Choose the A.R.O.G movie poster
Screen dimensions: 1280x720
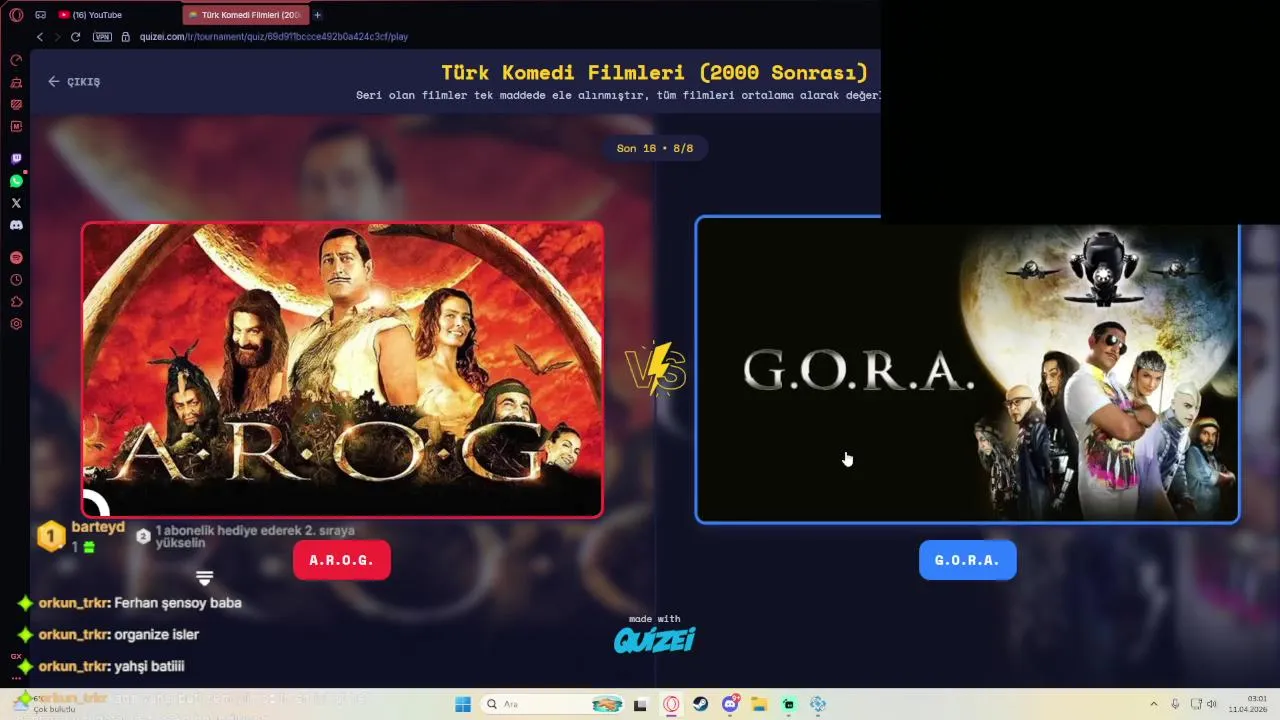pyautogui.click(x=342, y=369)
